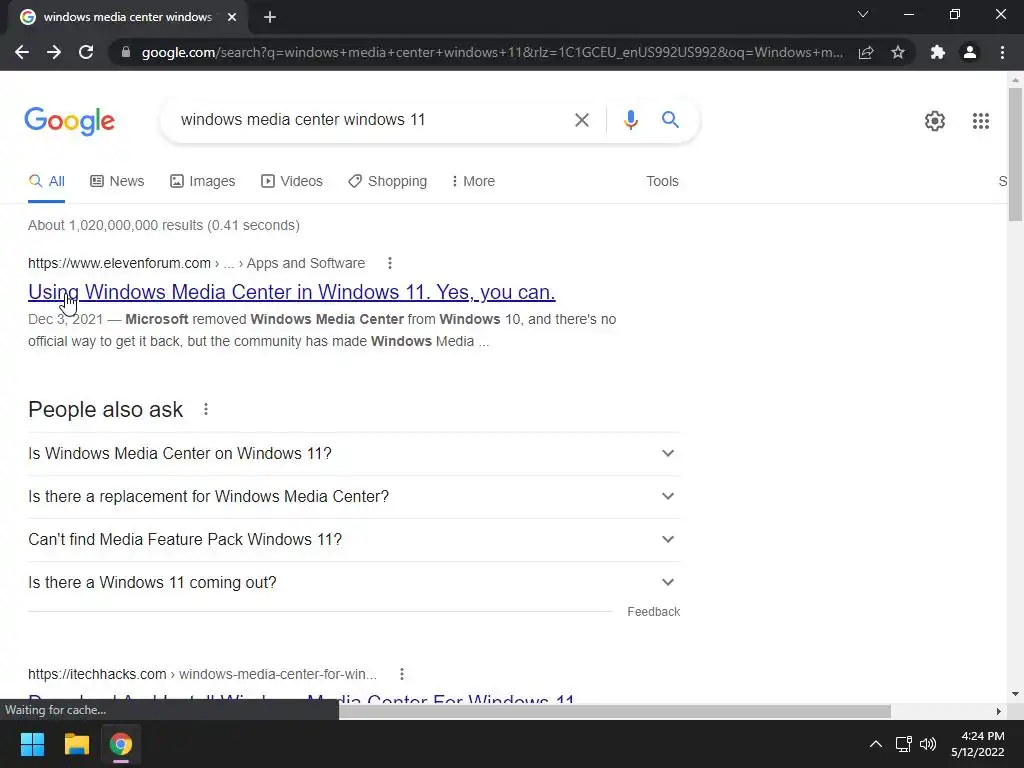The image size is (1024, 768).
Task: Open the Windows Start menu
Action: coord(32,744)
